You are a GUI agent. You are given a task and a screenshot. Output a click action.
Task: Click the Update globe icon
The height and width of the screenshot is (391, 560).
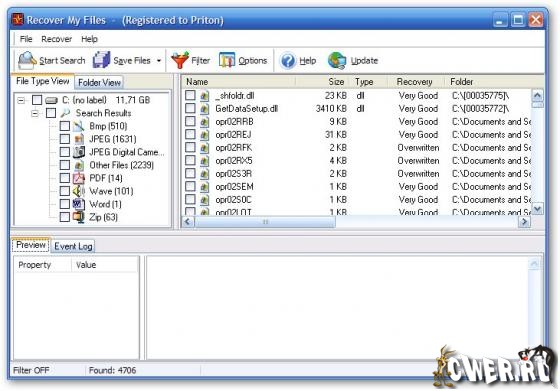coord(337,60)
